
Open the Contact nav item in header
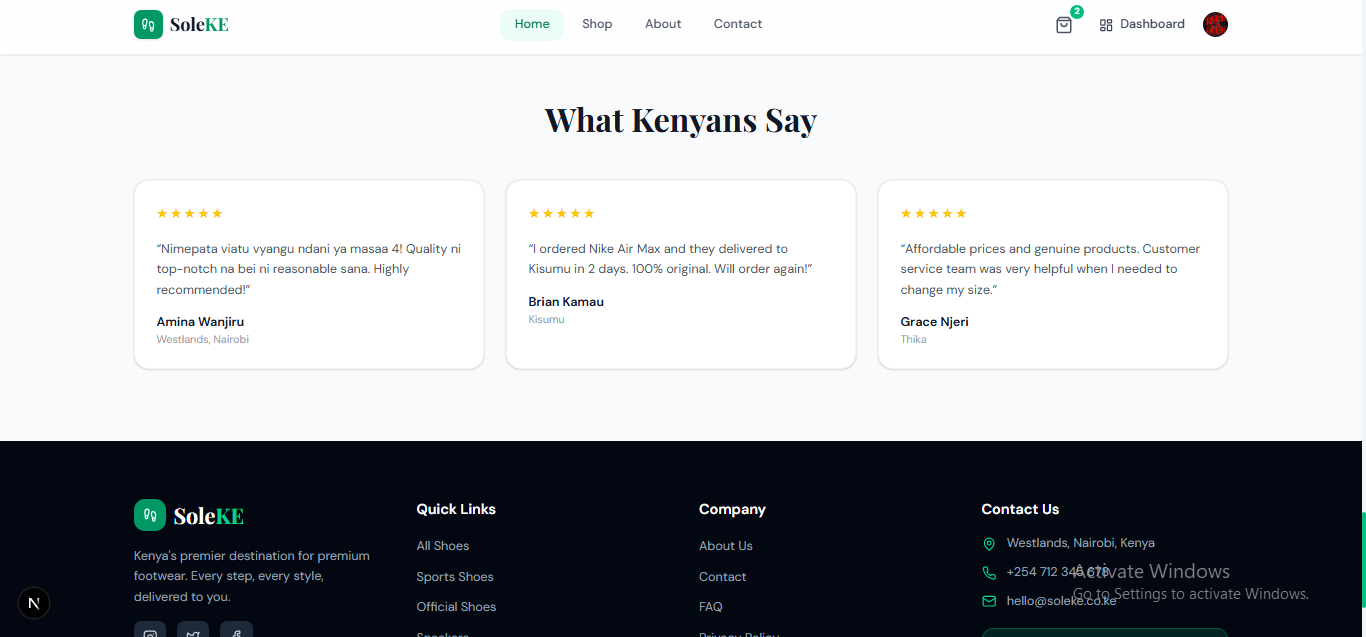coord(738,24)
